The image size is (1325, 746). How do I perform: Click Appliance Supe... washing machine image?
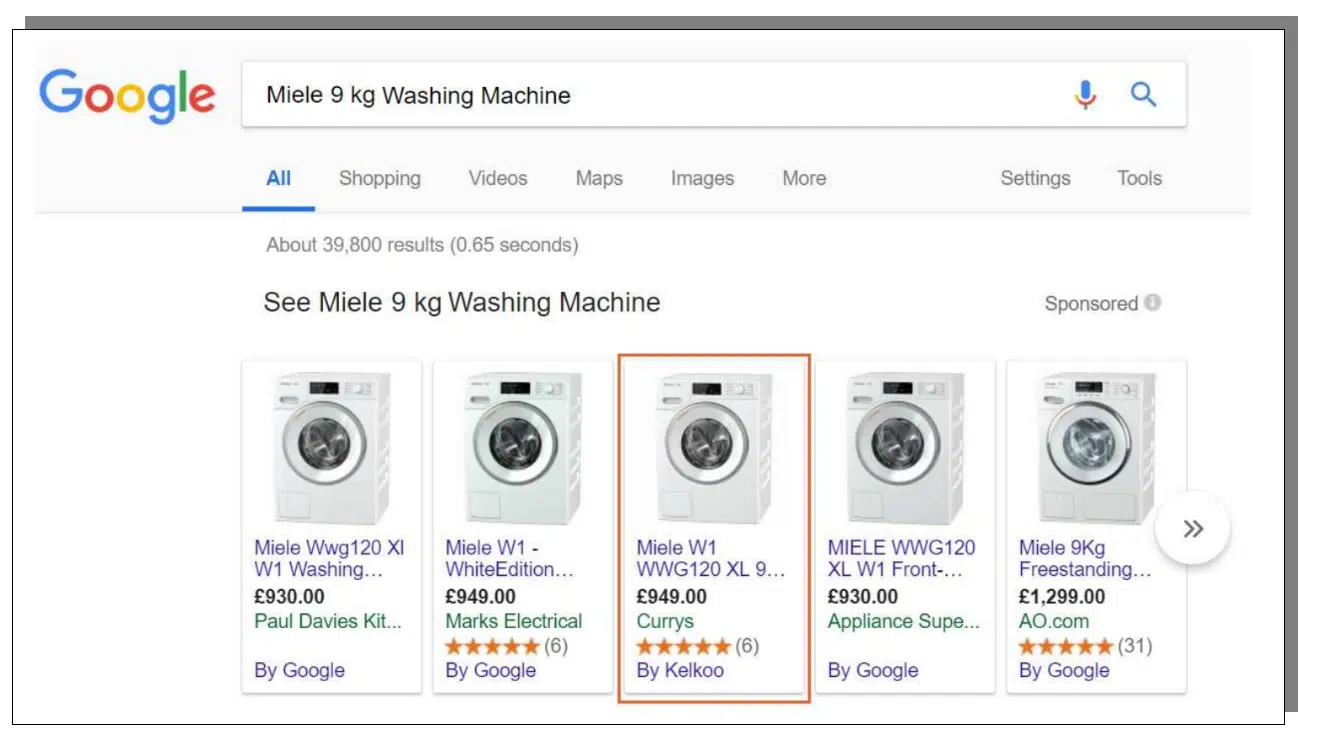click(x=905, y=447)
